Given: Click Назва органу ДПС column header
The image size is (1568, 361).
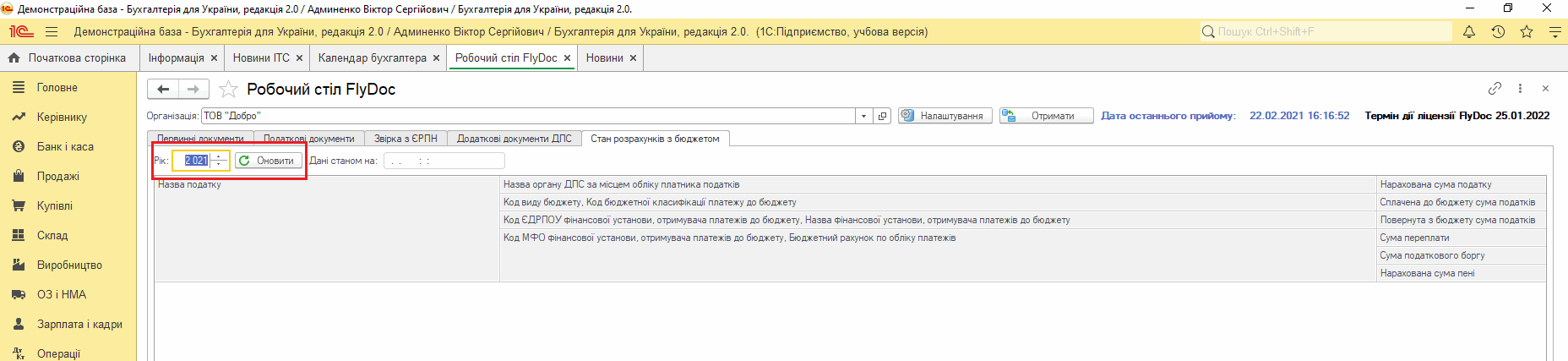Looking at the screenshot, I should (x=939, y=184).
